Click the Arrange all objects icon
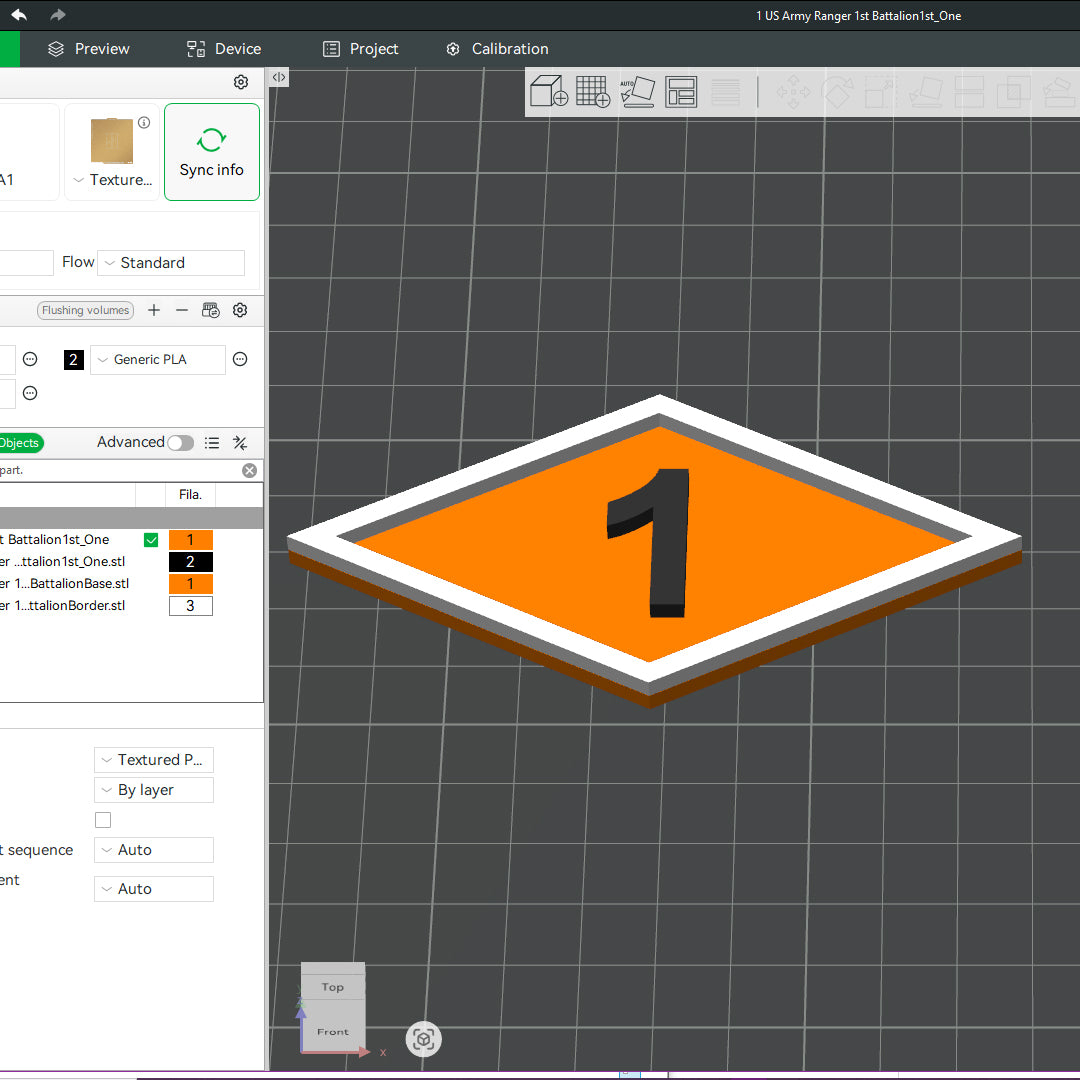 click(x=681, y=92)
